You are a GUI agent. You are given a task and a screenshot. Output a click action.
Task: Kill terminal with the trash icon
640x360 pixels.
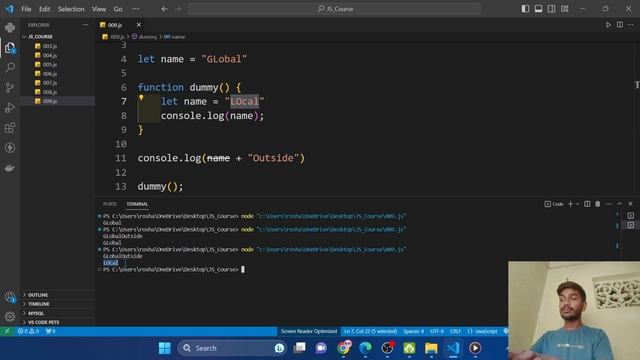(598, 204)
